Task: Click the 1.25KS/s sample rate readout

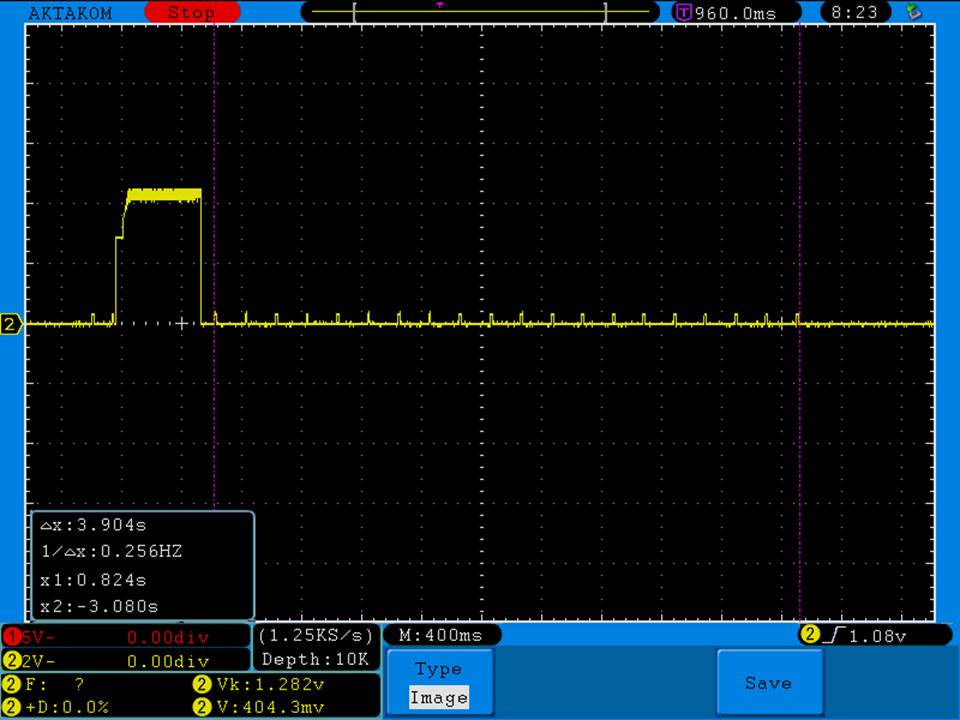Action: (316, 635)
